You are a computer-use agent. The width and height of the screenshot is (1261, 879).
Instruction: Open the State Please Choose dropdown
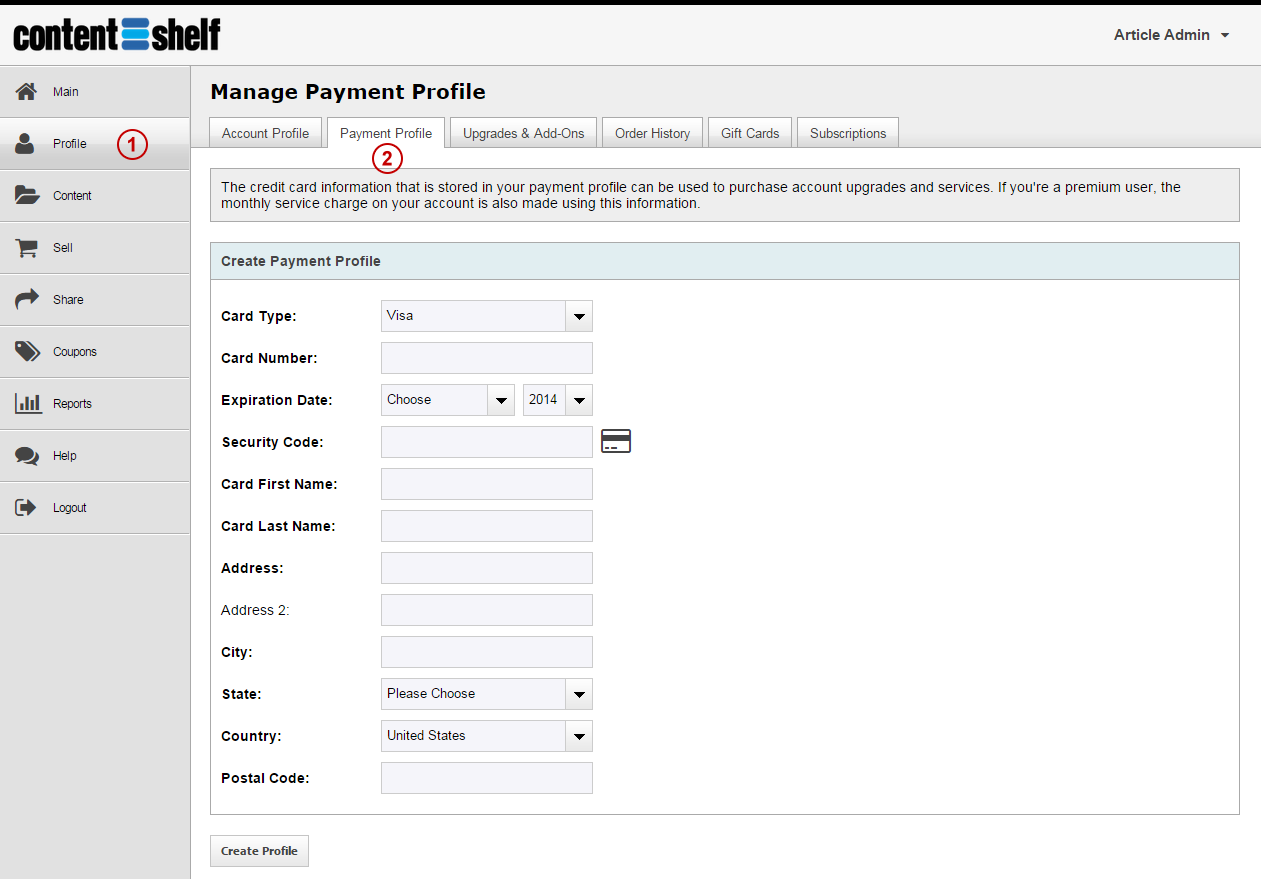pyautogui.click(x=487, y=694)
